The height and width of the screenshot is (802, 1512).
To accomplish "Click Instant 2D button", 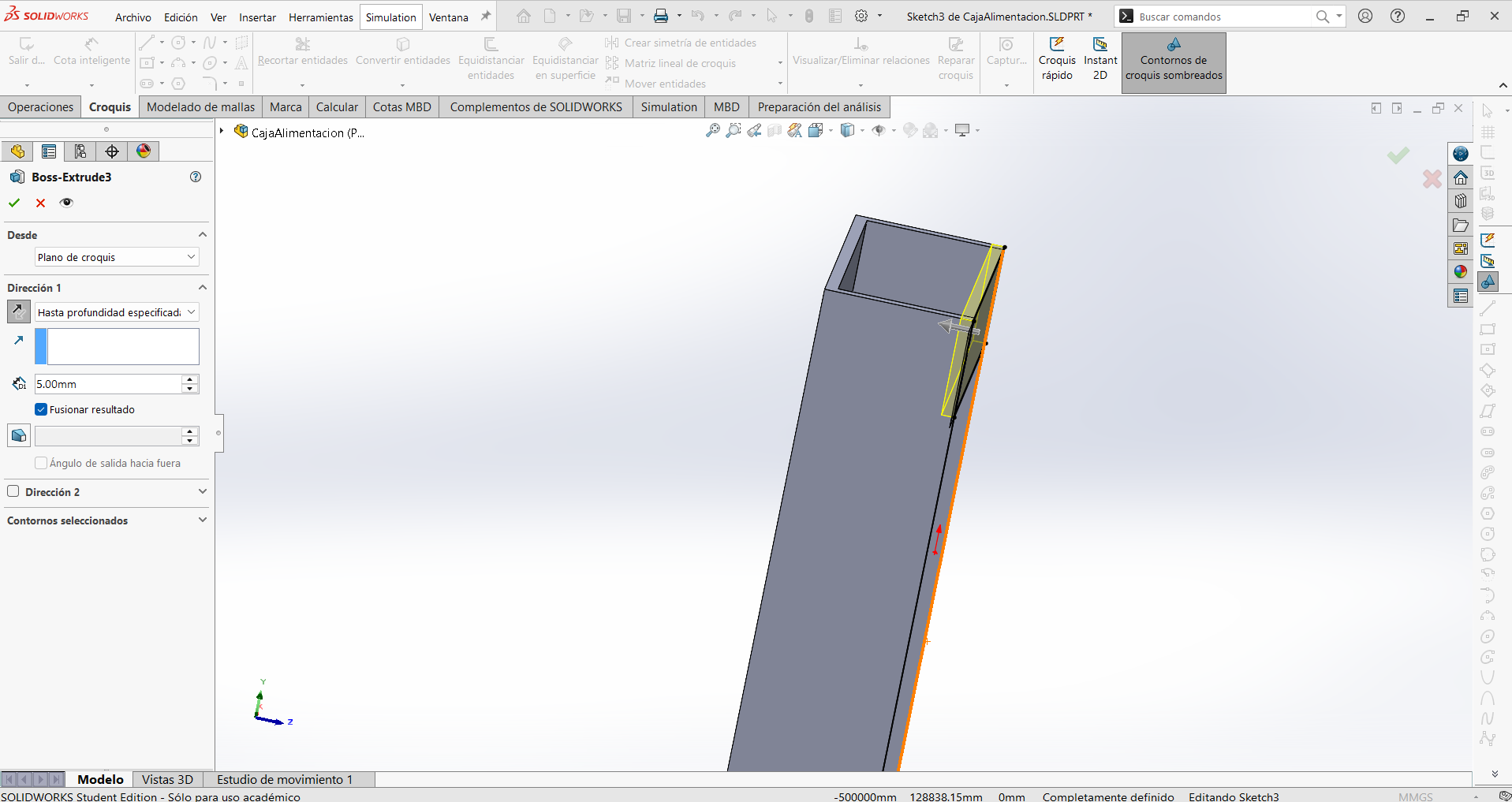I will [1100, 60].
